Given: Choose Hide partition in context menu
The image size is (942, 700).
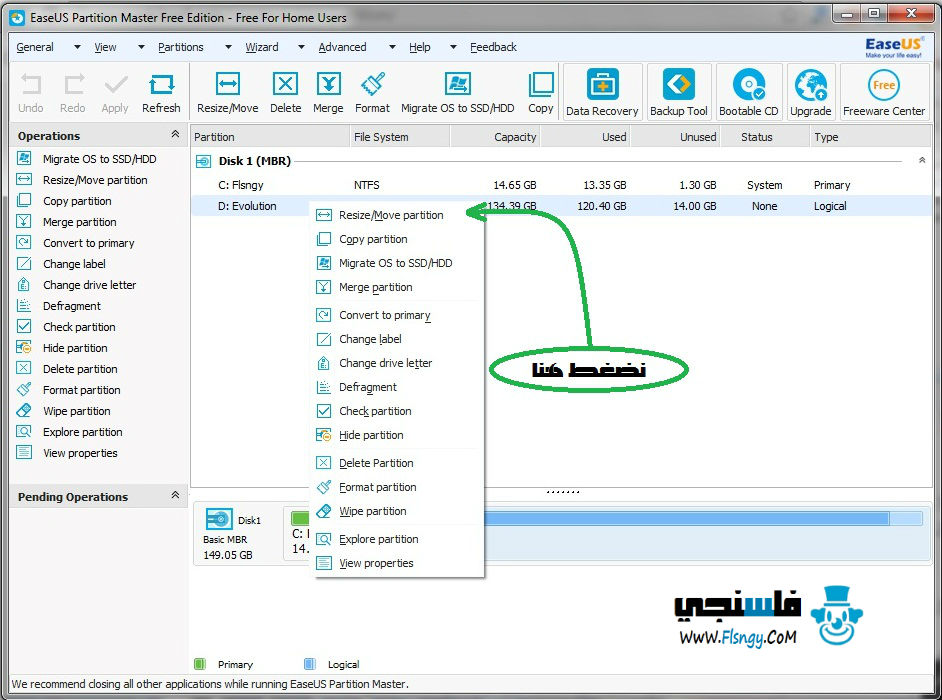Looking at the screenshot, I should pos(397,435).
